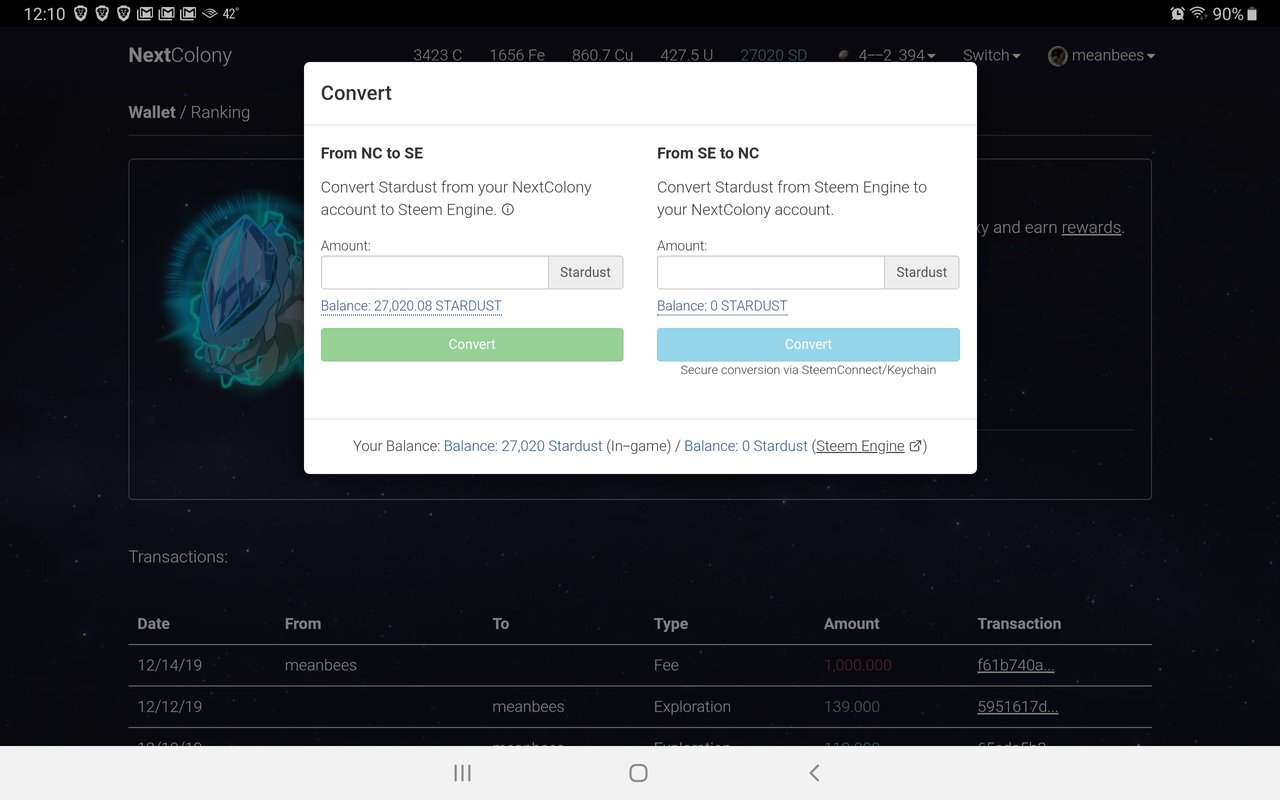Open the planet 4--2_394 dropdown
The height and width of the screenshot is (800, 1280).
pos(897,55)
